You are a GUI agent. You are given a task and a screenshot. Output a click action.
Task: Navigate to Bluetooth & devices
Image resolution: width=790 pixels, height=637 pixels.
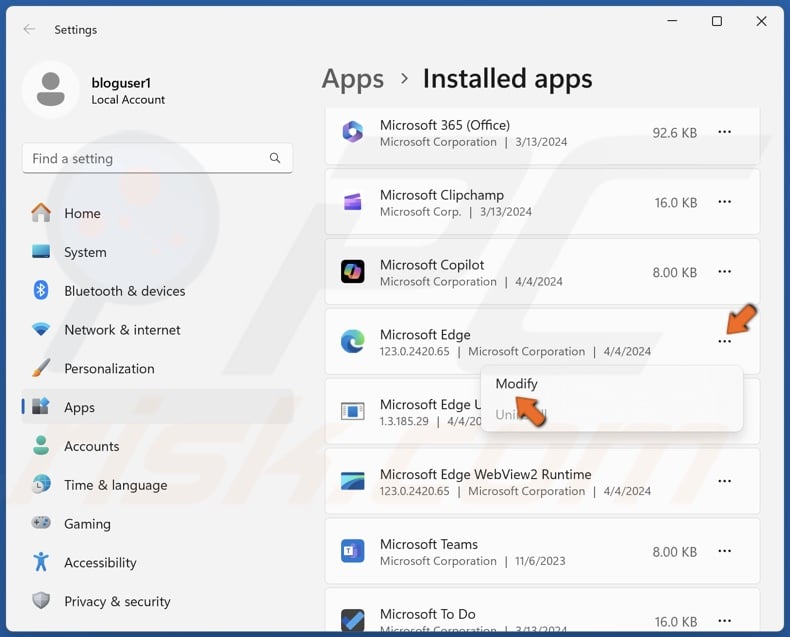click(x=124, y=291)
